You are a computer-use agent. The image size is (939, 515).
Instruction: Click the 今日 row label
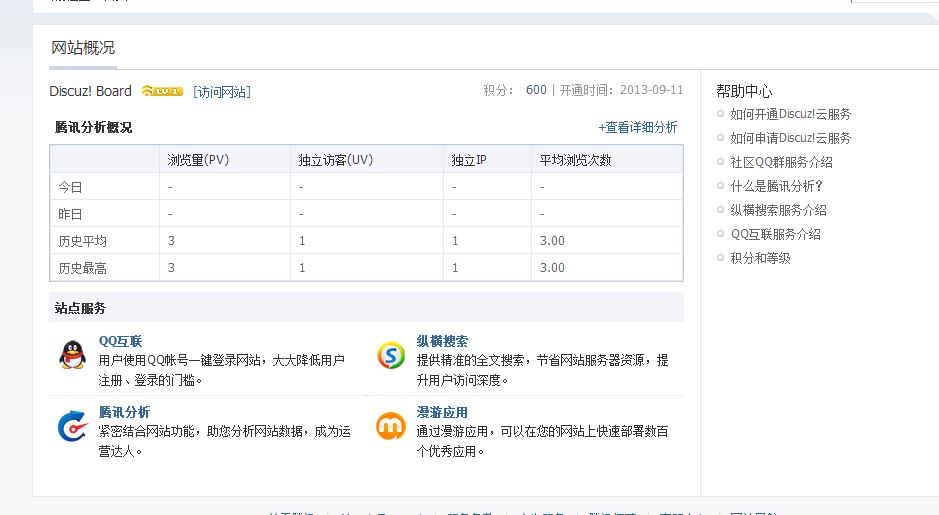pyautogui.click(x=70, y=187)
